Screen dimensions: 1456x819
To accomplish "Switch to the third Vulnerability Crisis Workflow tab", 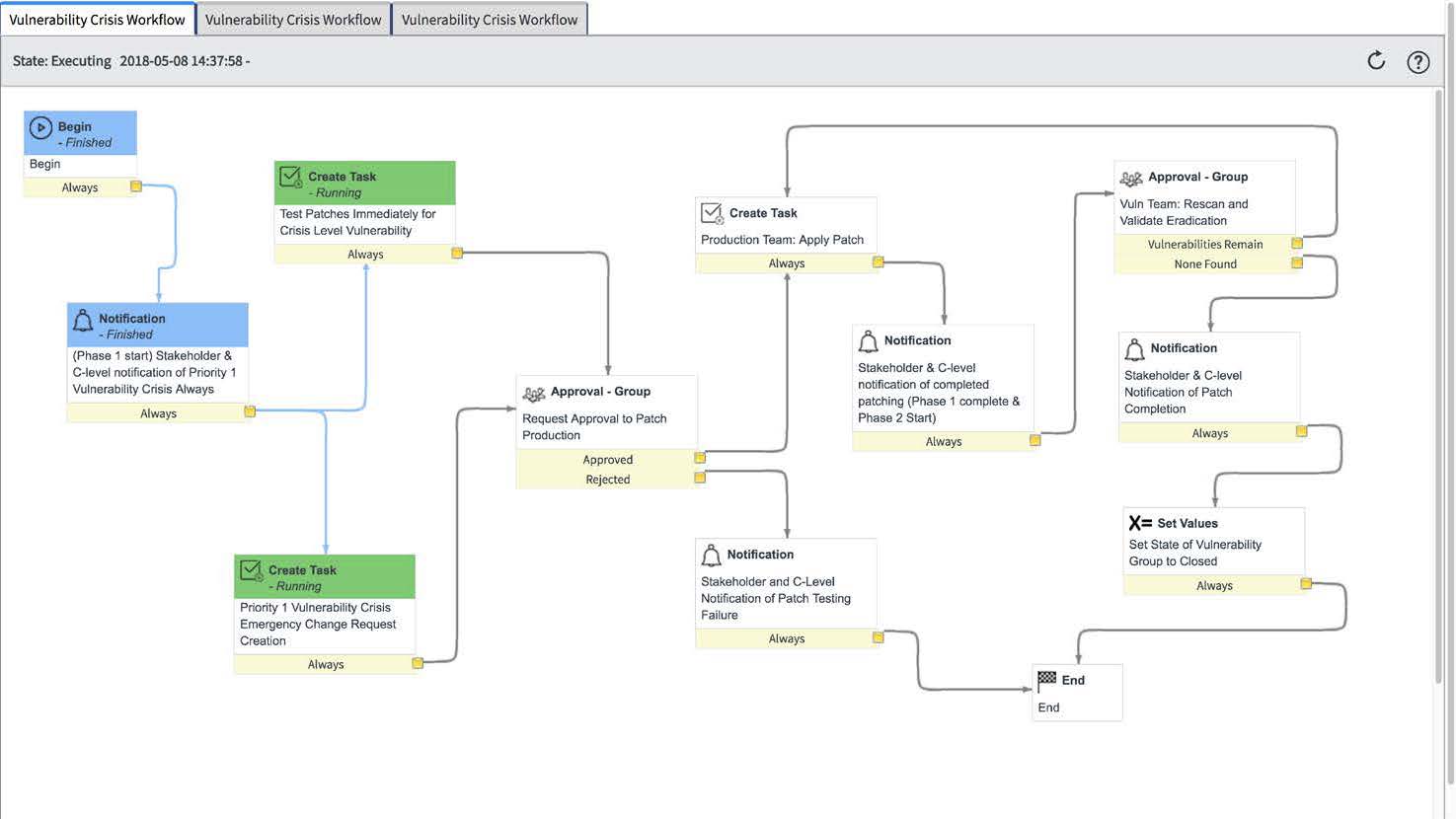I will (x=490, y=19).
